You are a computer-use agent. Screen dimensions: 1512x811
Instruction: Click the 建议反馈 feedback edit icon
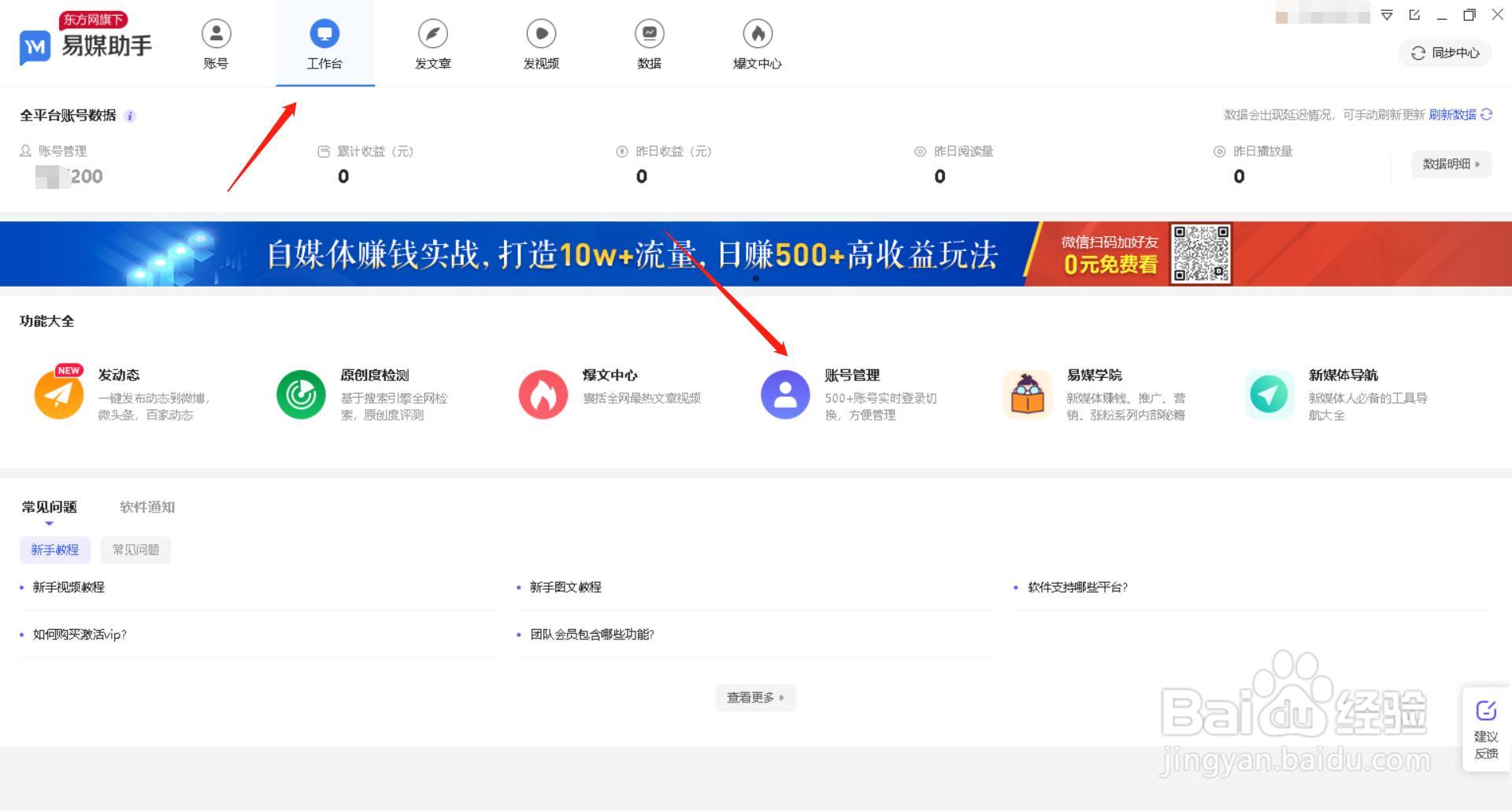tap(1486, 710)
